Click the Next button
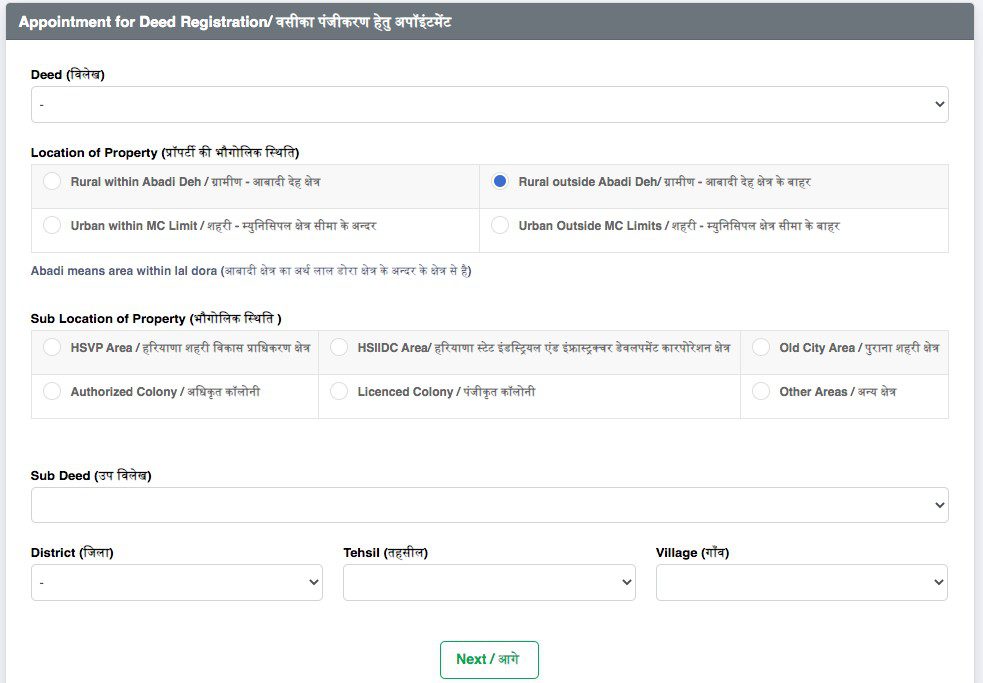Image resolution: width=983 pixels, height=683 pixels. [x=489, y=659]
